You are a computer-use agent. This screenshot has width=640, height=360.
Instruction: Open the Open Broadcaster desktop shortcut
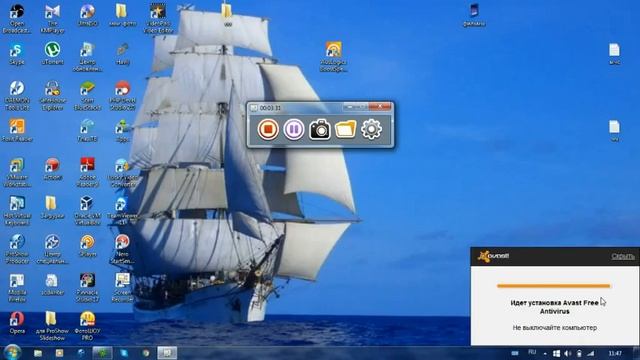[17, 18]
